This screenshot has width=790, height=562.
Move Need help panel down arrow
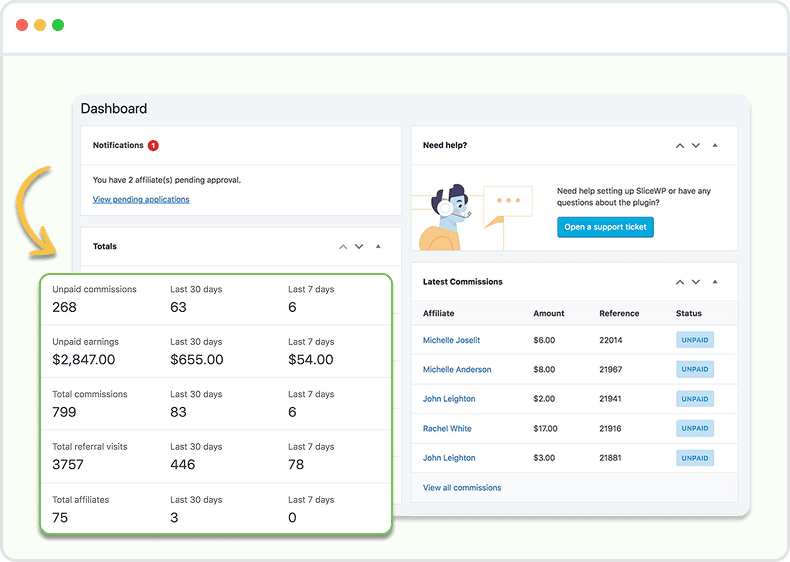click(696, 146)
